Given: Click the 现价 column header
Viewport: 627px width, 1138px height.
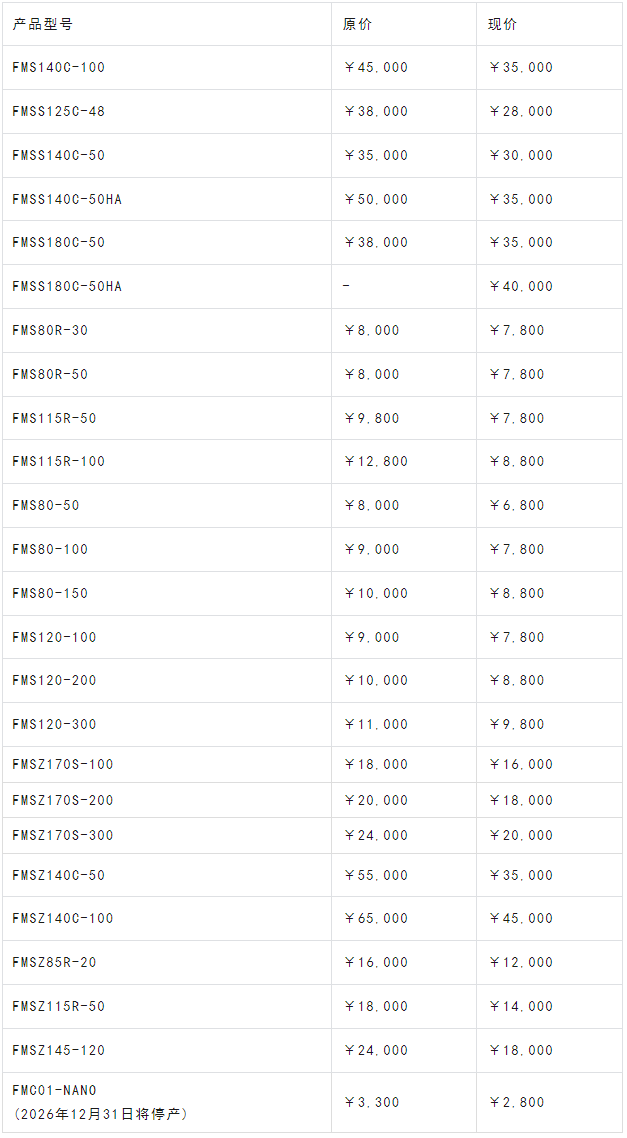Looking at the screenshot, I should 503,24.
